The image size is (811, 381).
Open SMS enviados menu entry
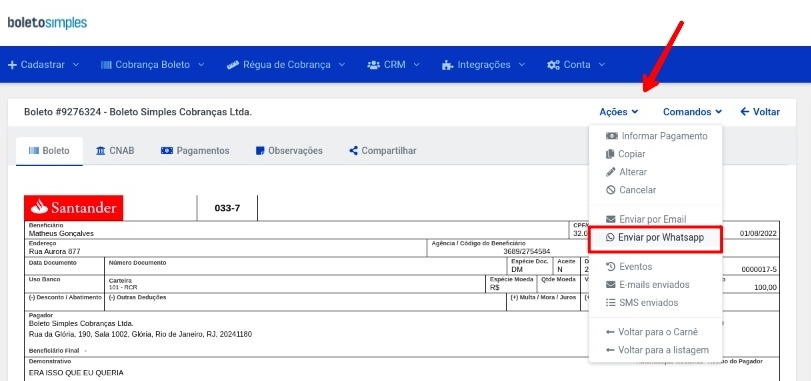(656, 302)
